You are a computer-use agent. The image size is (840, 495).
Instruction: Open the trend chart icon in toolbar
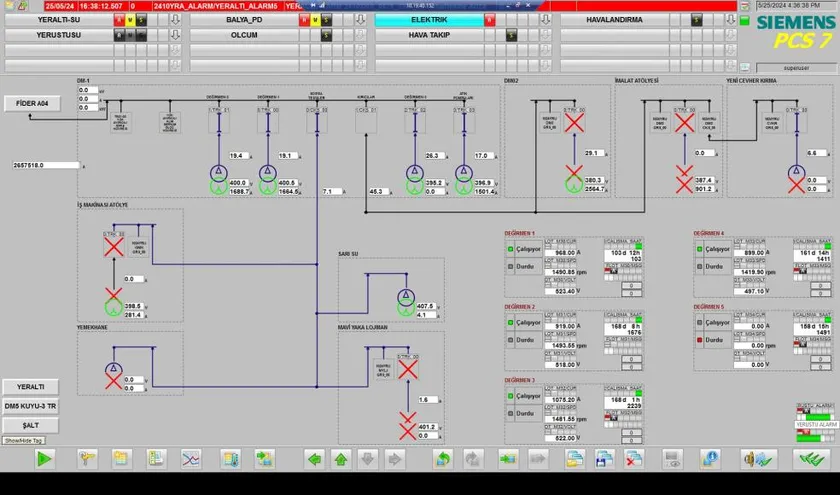click(190, 459)
